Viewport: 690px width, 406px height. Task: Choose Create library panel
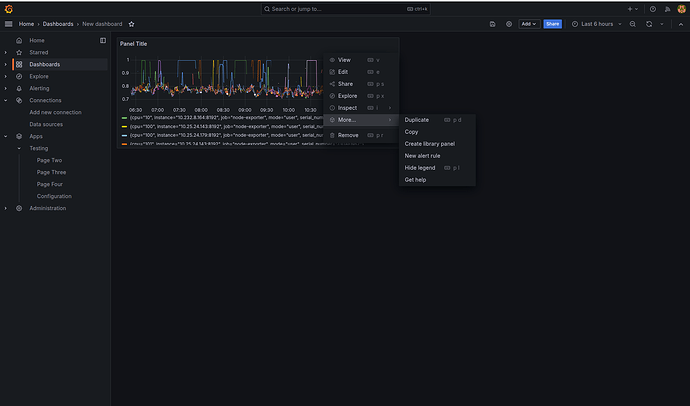437,144
